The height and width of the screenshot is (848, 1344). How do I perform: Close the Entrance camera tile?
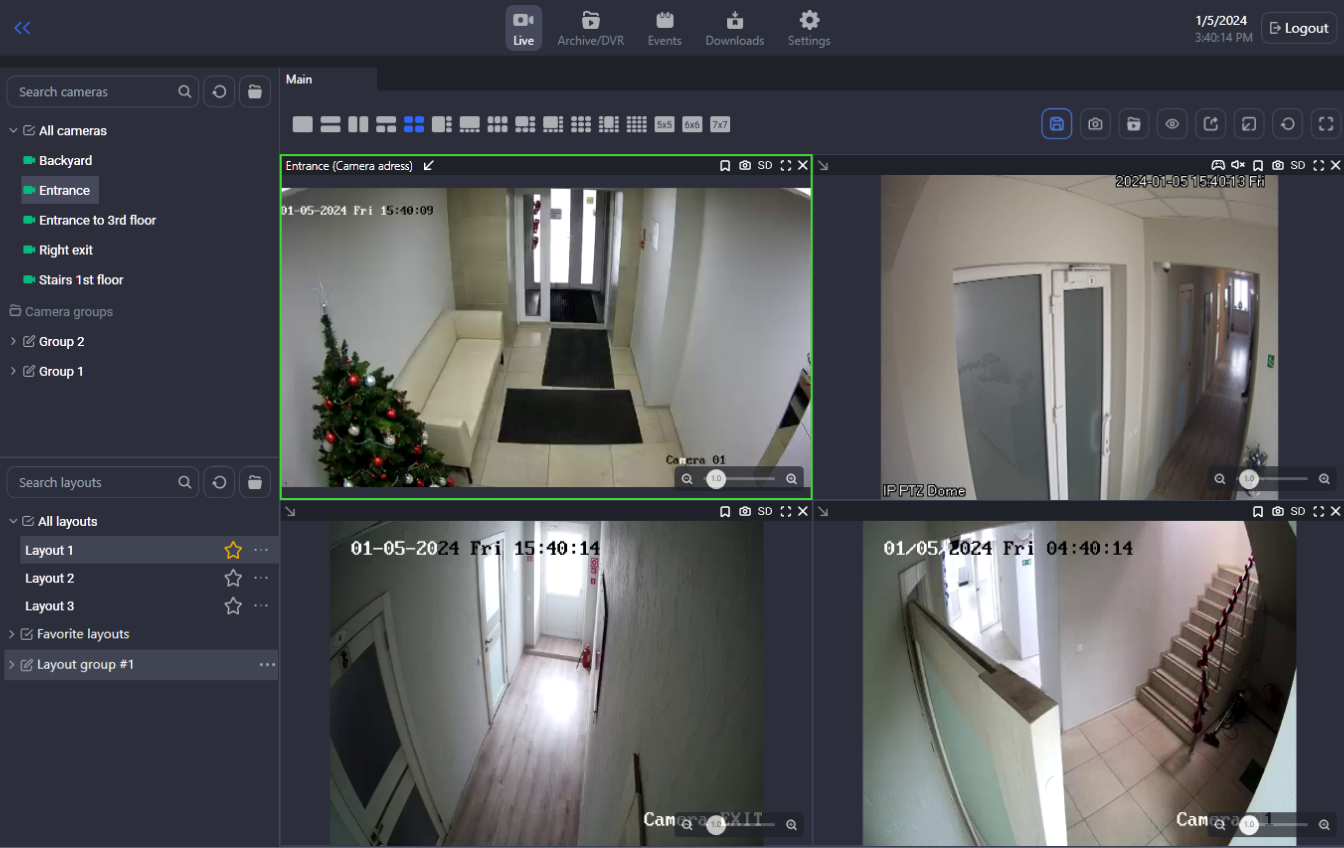[x=803, y=165]
